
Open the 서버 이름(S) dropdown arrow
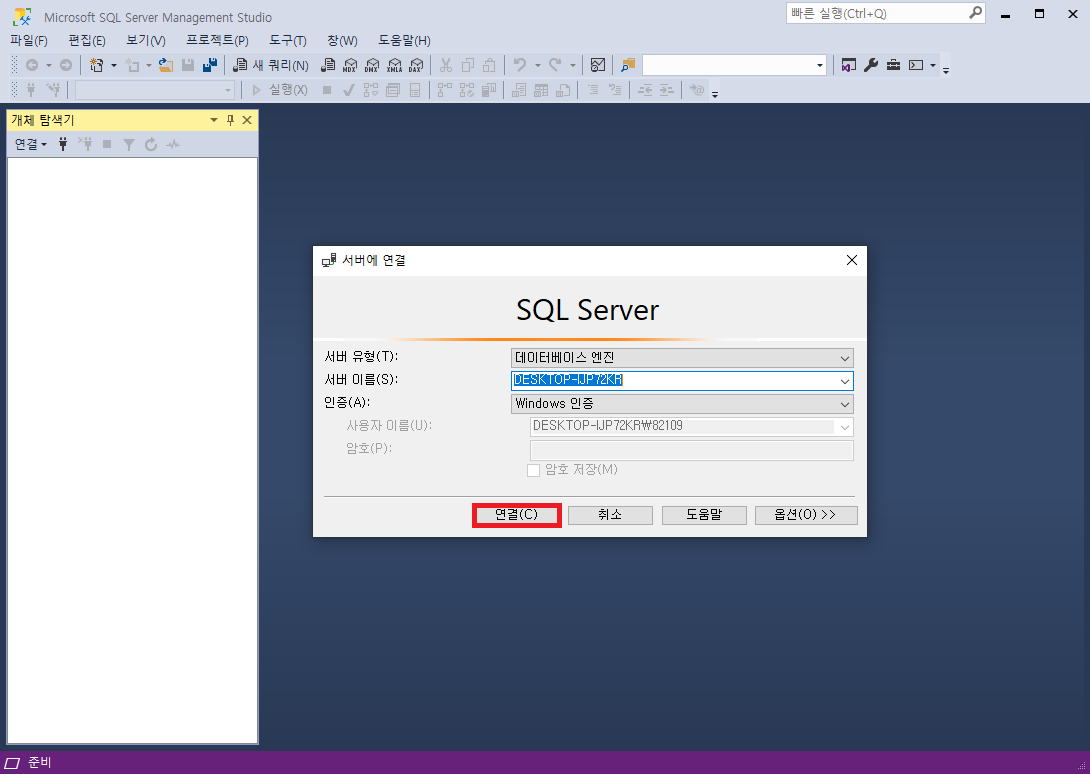845,381
